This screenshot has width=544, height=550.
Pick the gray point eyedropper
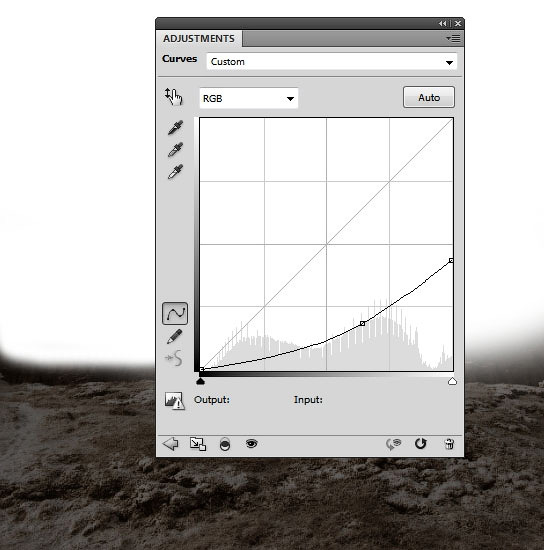click(x=175, y=149)
